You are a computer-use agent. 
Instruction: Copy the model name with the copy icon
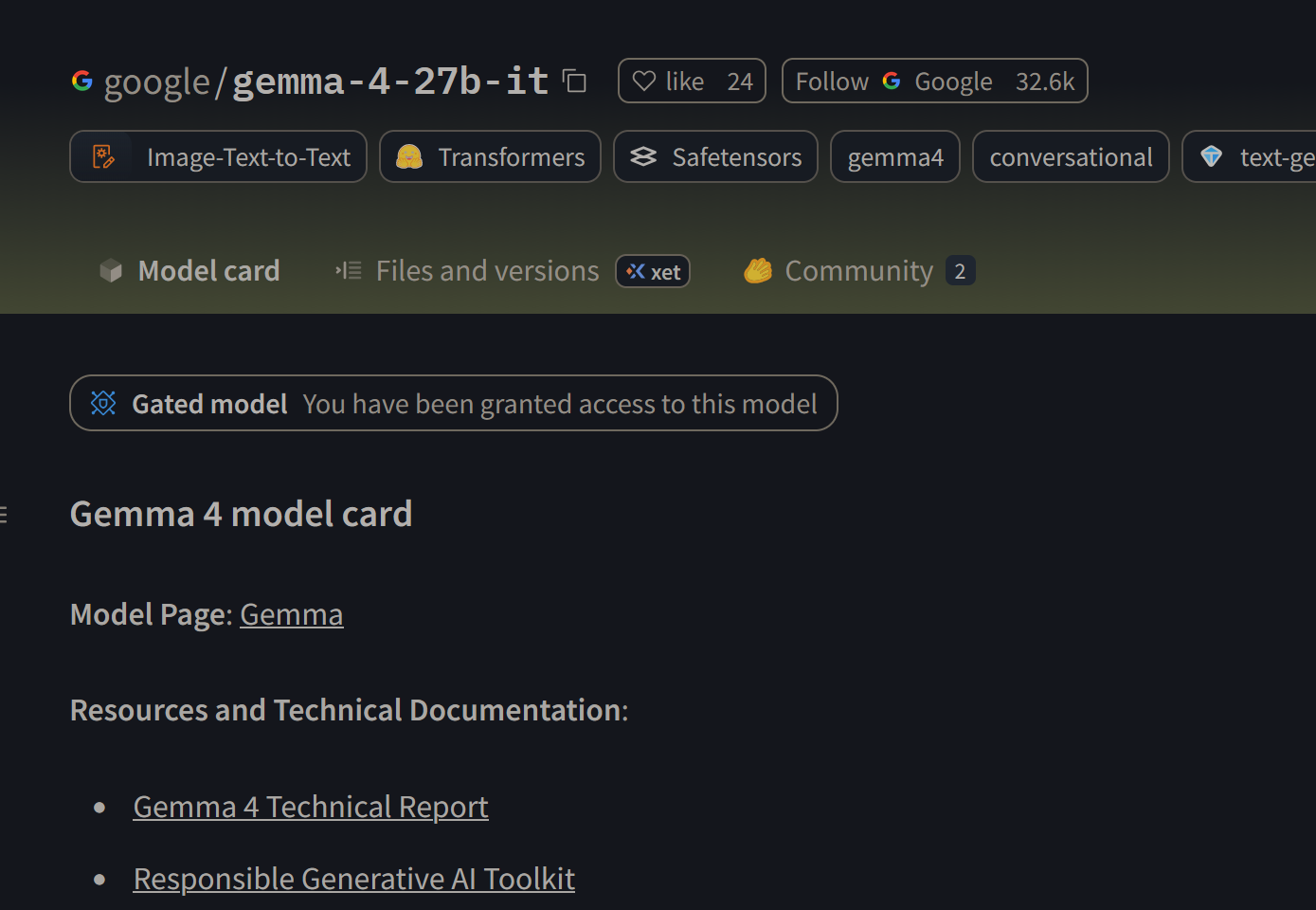[x=574, y=82]
